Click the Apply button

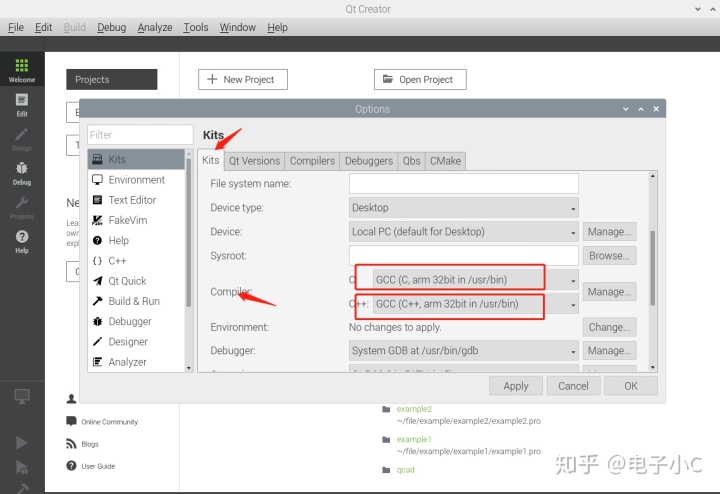click(516, 386)
